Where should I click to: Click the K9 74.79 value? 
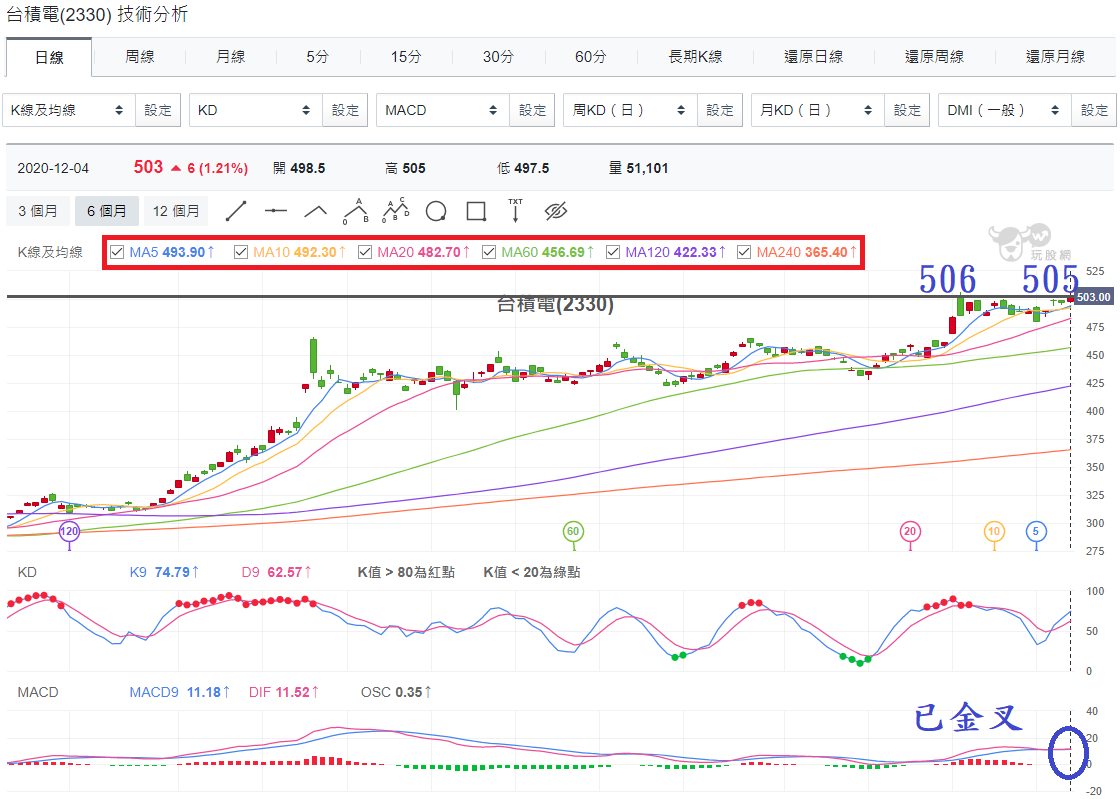tap(164, 572)
